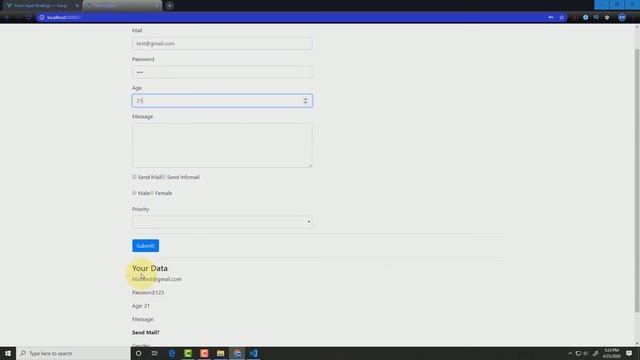Open Task View on the taskbar
Screen dimensions: 640x360
coord(155,353)
